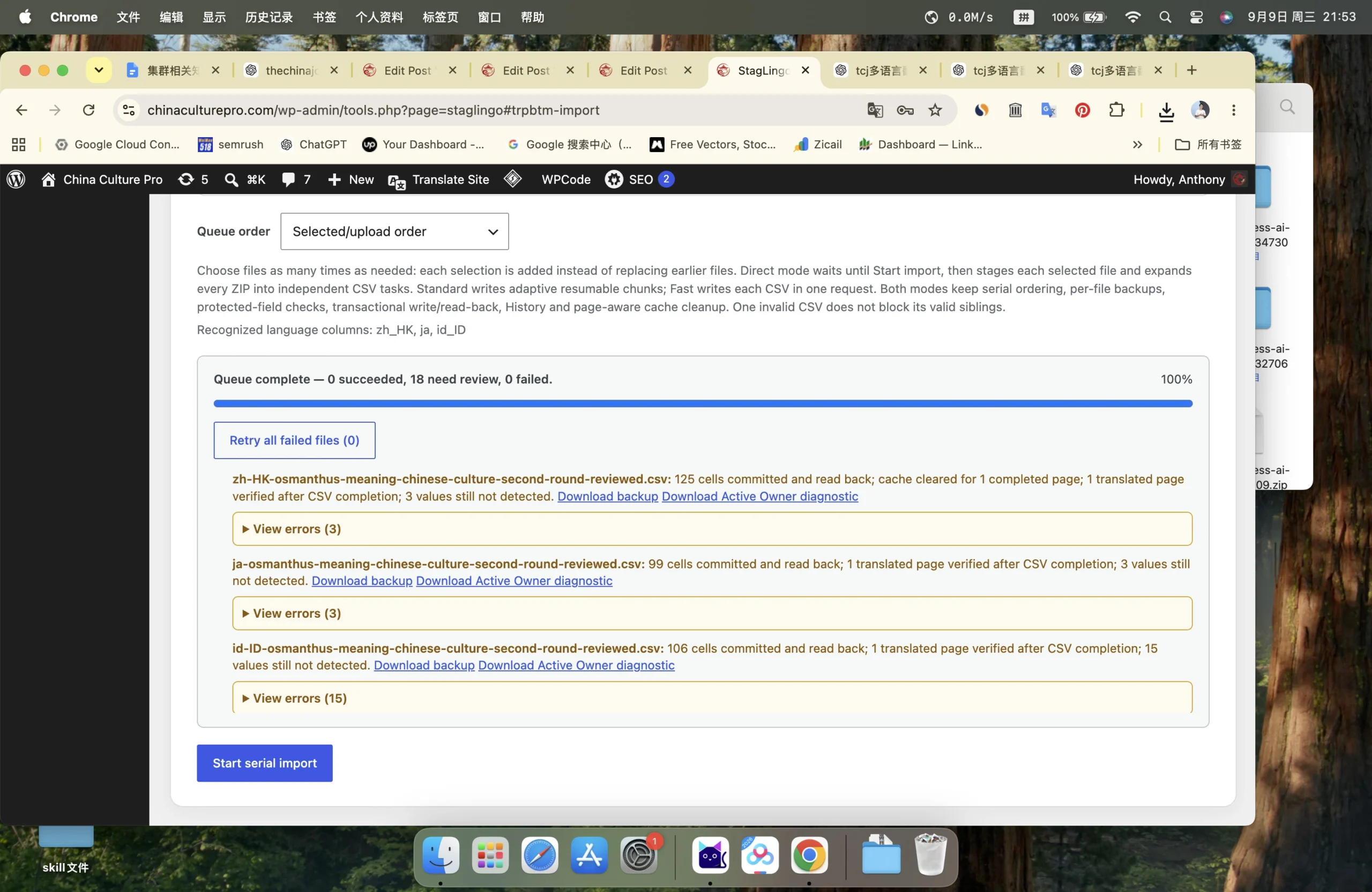Click Retry all failed files (0)
Screen dimensions: 1372x892
(294, 440)
